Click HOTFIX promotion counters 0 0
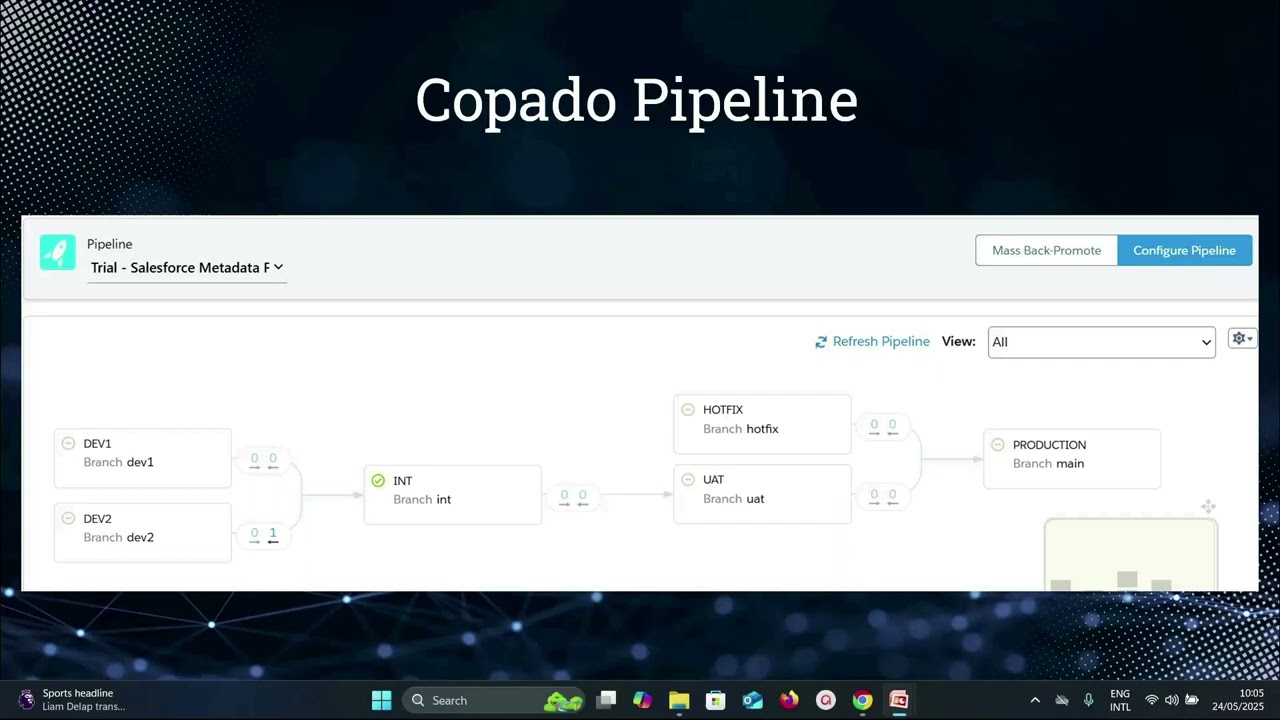Viewport: 1280px width, 720px height. (x=883, y=427)
